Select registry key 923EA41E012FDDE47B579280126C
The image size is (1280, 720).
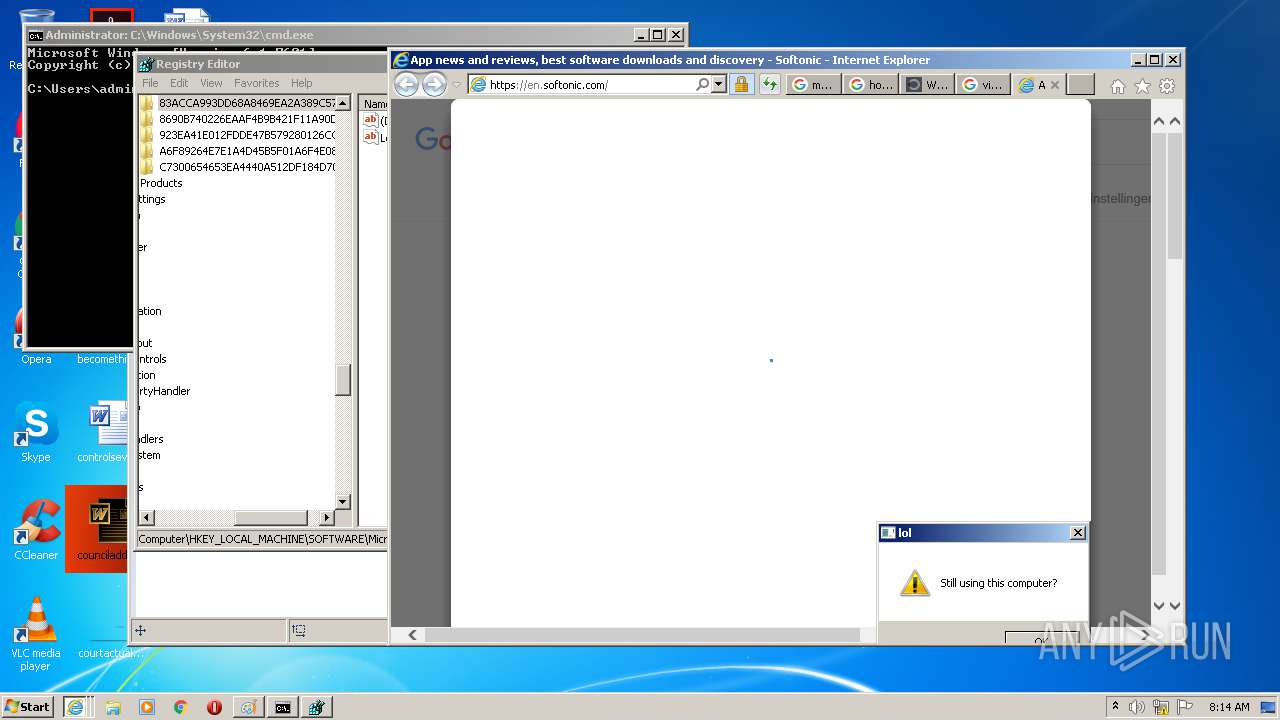coord(247,135)
